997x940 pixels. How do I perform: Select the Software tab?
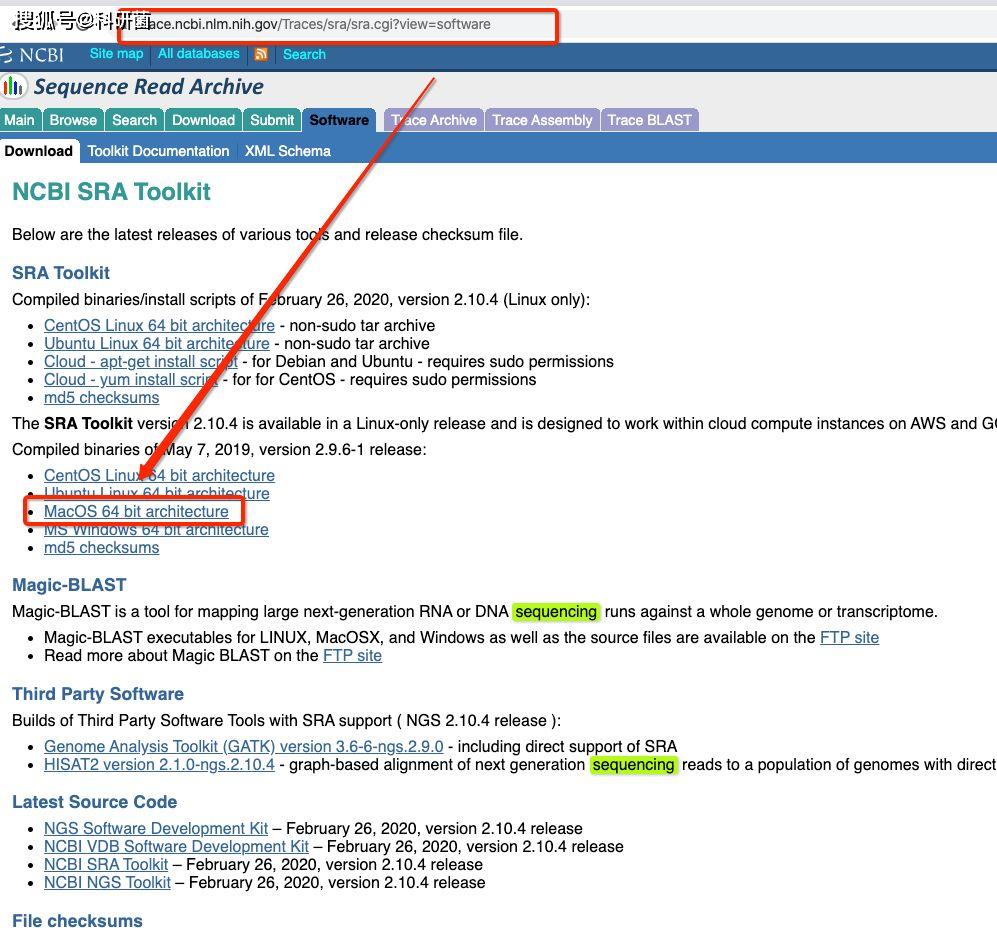(339, 120)
